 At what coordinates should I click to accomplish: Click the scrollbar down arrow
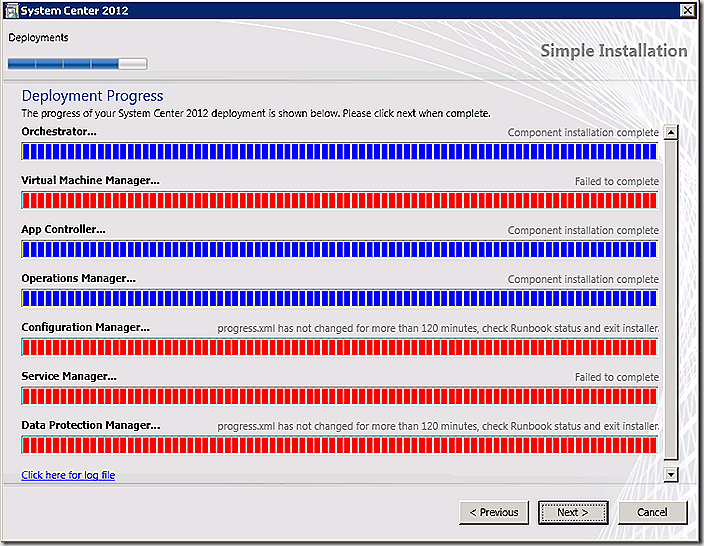[x=671, y=474]
